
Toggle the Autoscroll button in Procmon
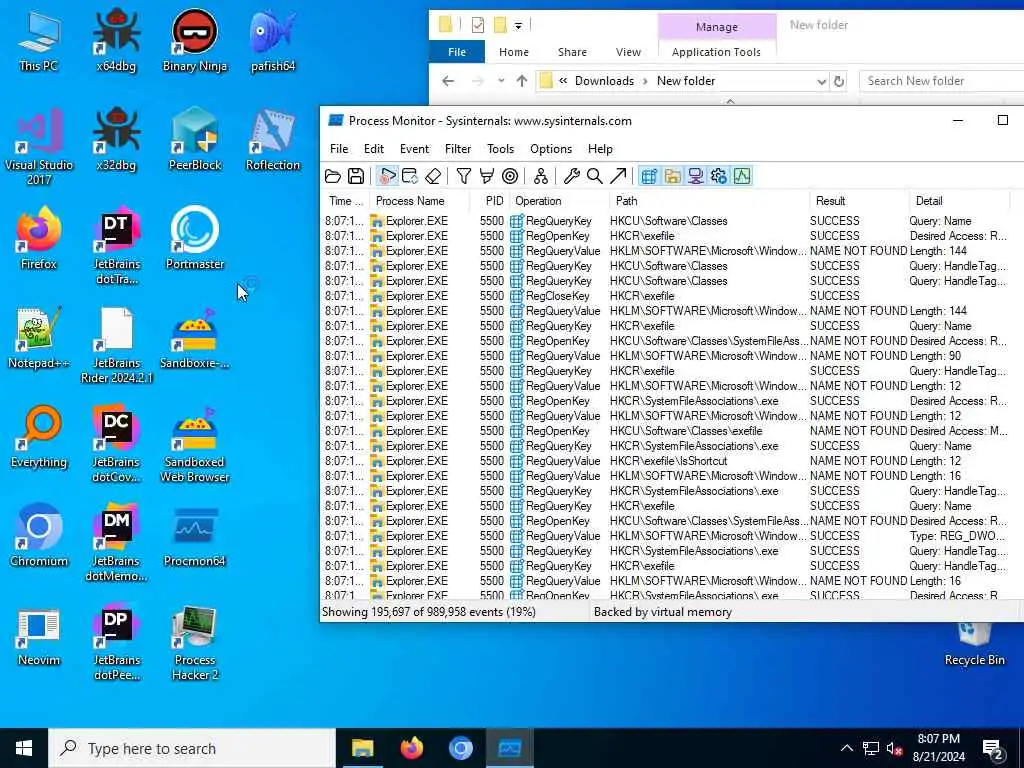[x=410, y=176]
